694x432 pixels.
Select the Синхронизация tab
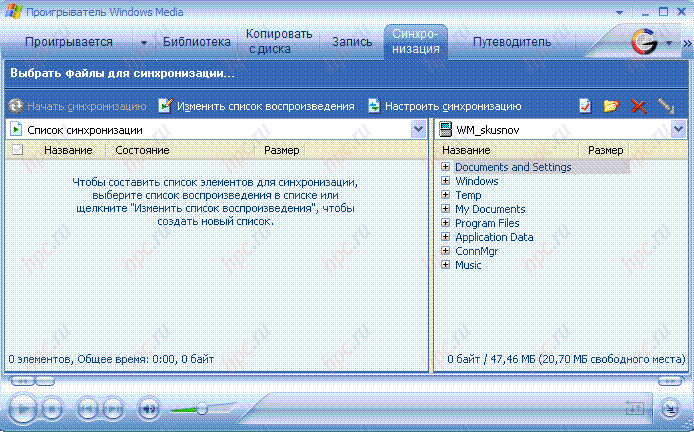click(x=416, y=41)
